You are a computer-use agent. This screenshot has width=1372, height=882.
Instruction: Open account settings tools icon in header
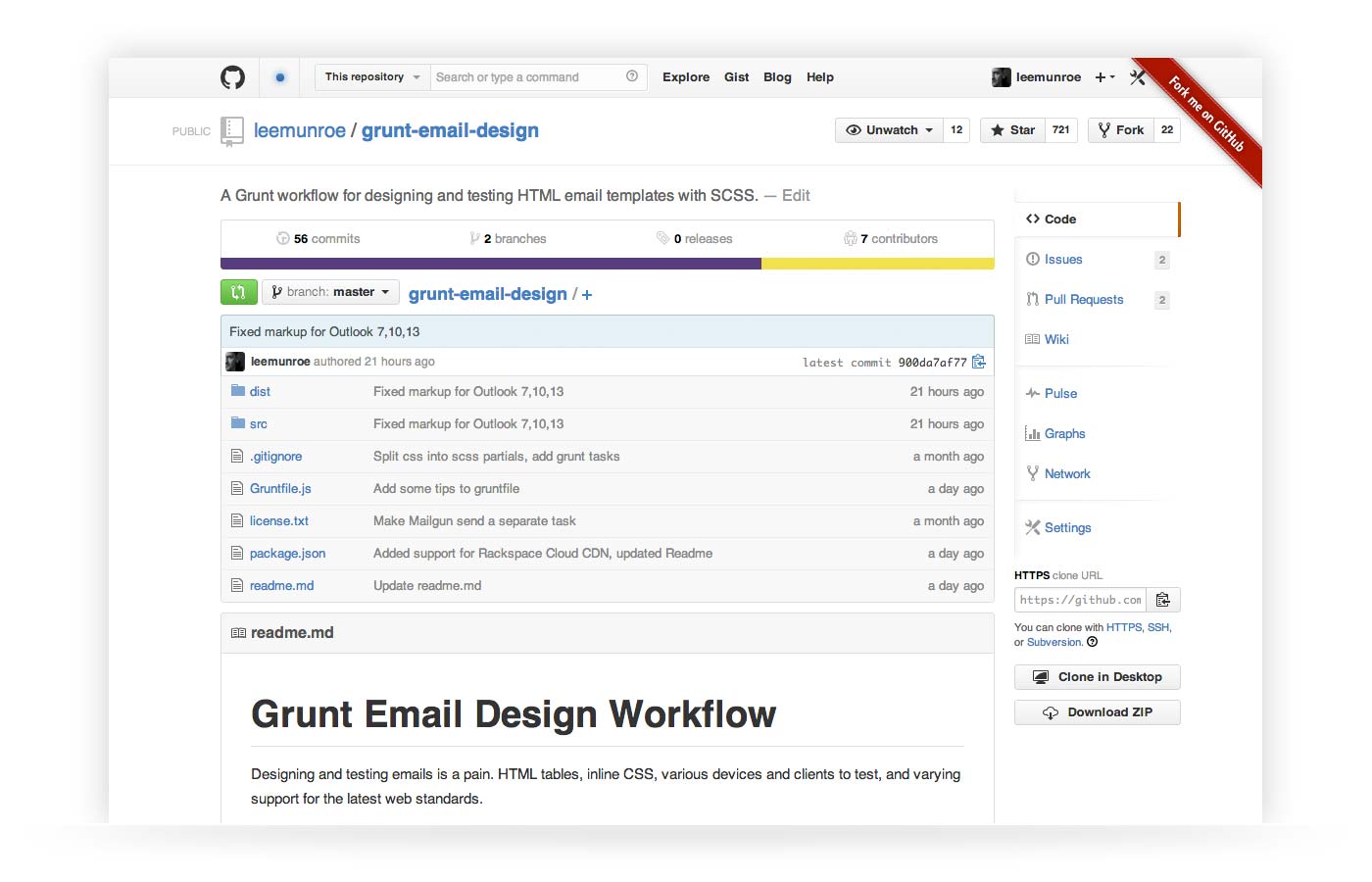coord(1138,76)
